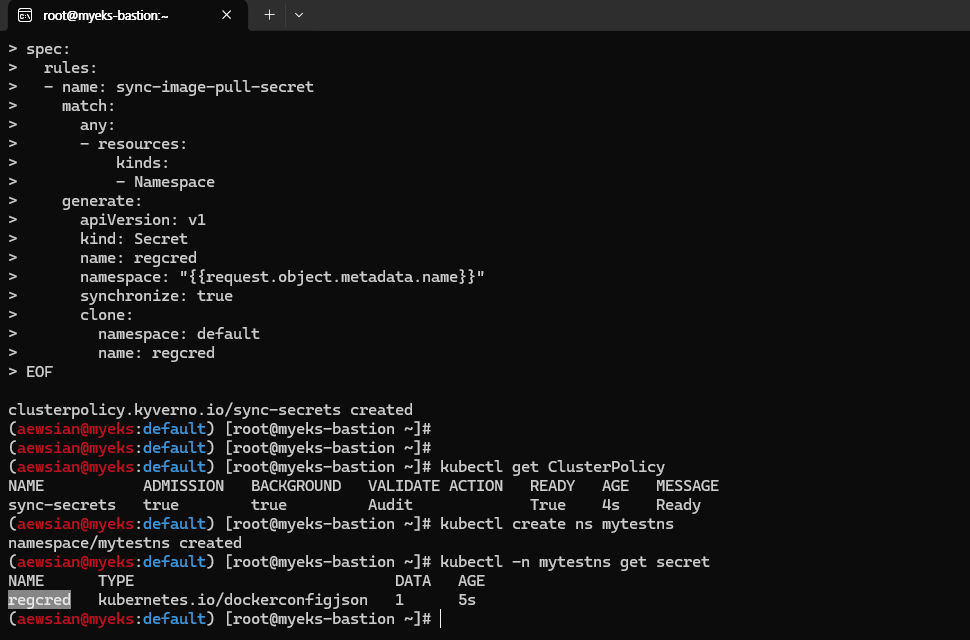Click the READY column header
Viewport: 970px width, 640px height.
point(552,486)
